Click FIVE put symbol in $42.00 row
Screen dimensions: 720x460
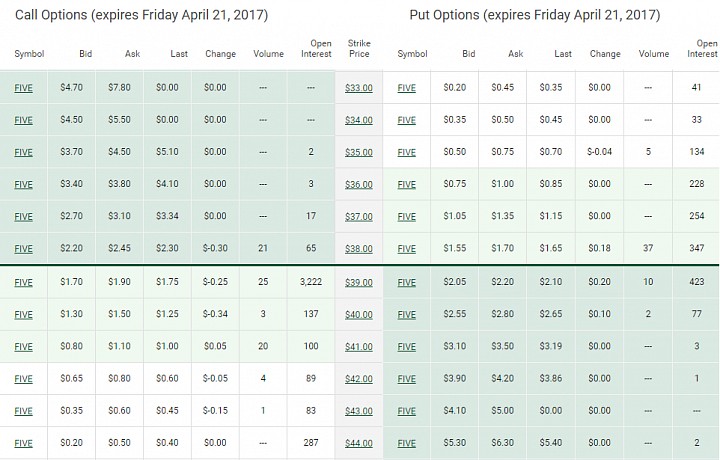point(406,379)
